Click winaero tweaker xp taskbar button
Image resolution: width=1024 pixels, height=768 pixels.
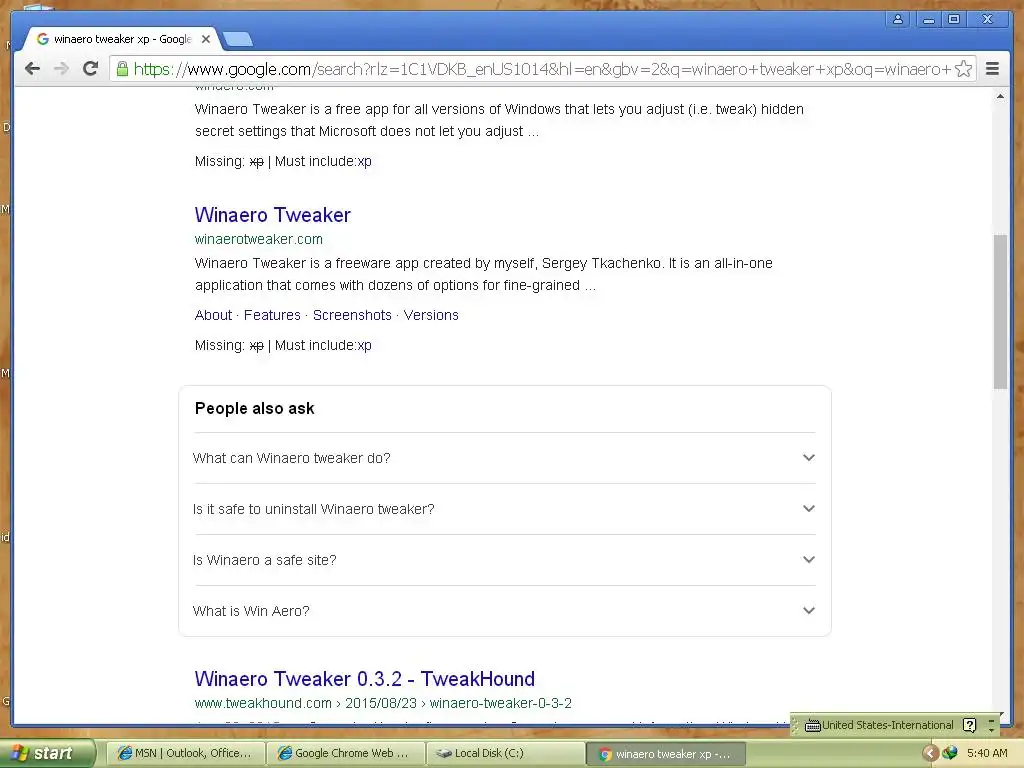point(665,754)
